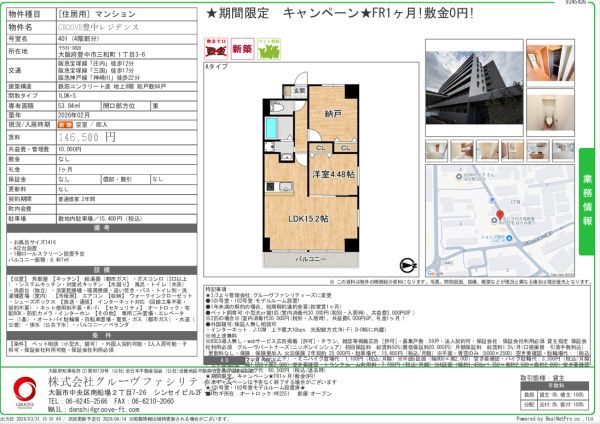Select parking value 敷地内駐車場／15,400円
Image resolution: width=600 pixels, height=424 pixels.
(100, 219)
